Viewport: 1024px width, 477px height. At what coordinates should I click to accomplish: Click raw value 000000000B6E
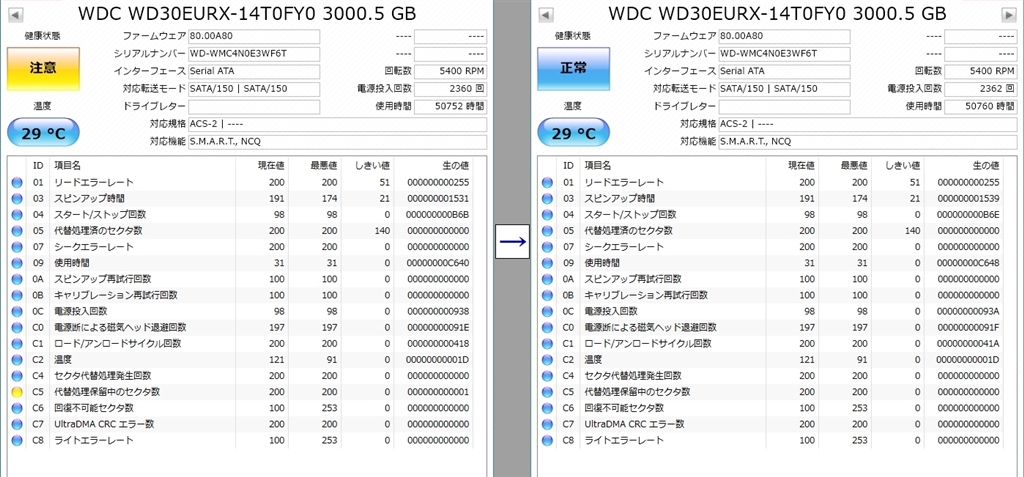point(968,215)
